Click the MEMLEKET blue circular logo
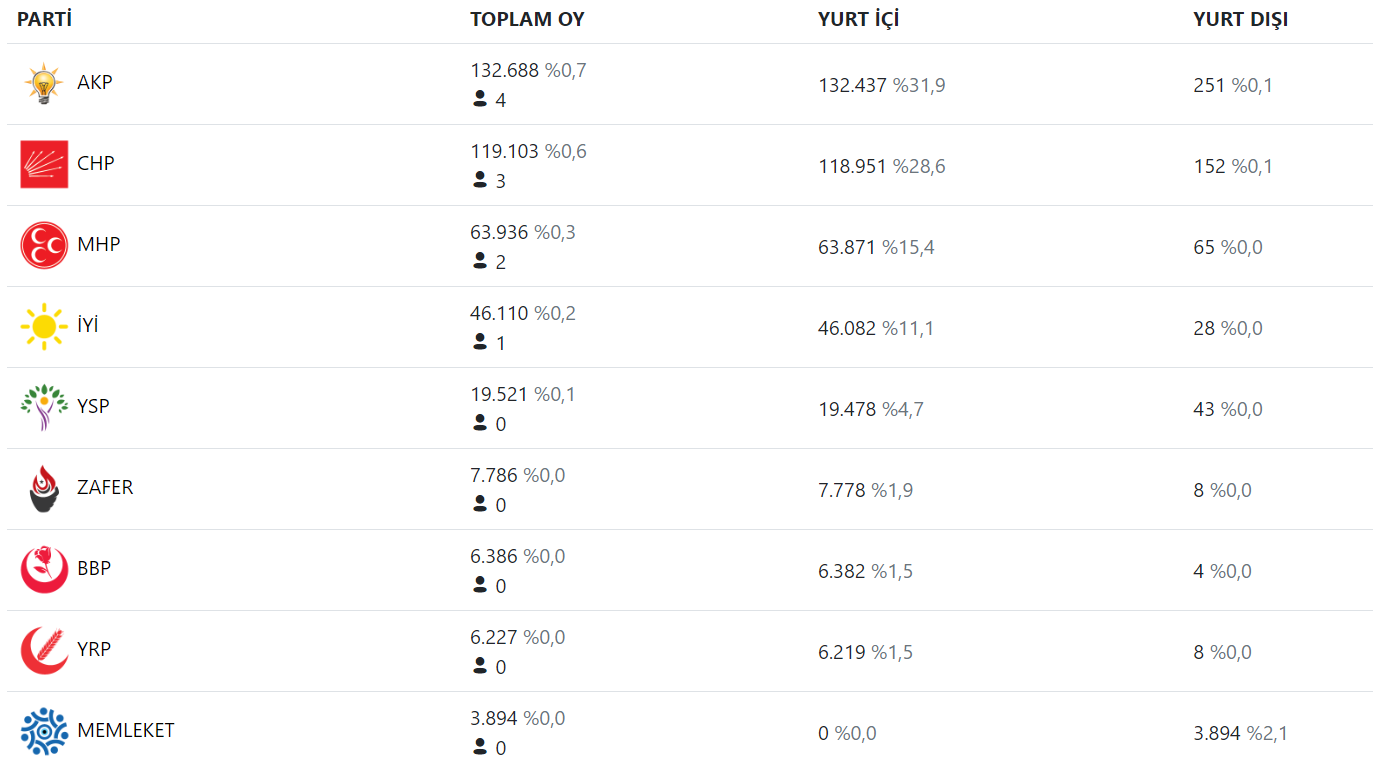The height and width of the screenshot is (765, 1373). pyautogui.click(x=44, y=731)
